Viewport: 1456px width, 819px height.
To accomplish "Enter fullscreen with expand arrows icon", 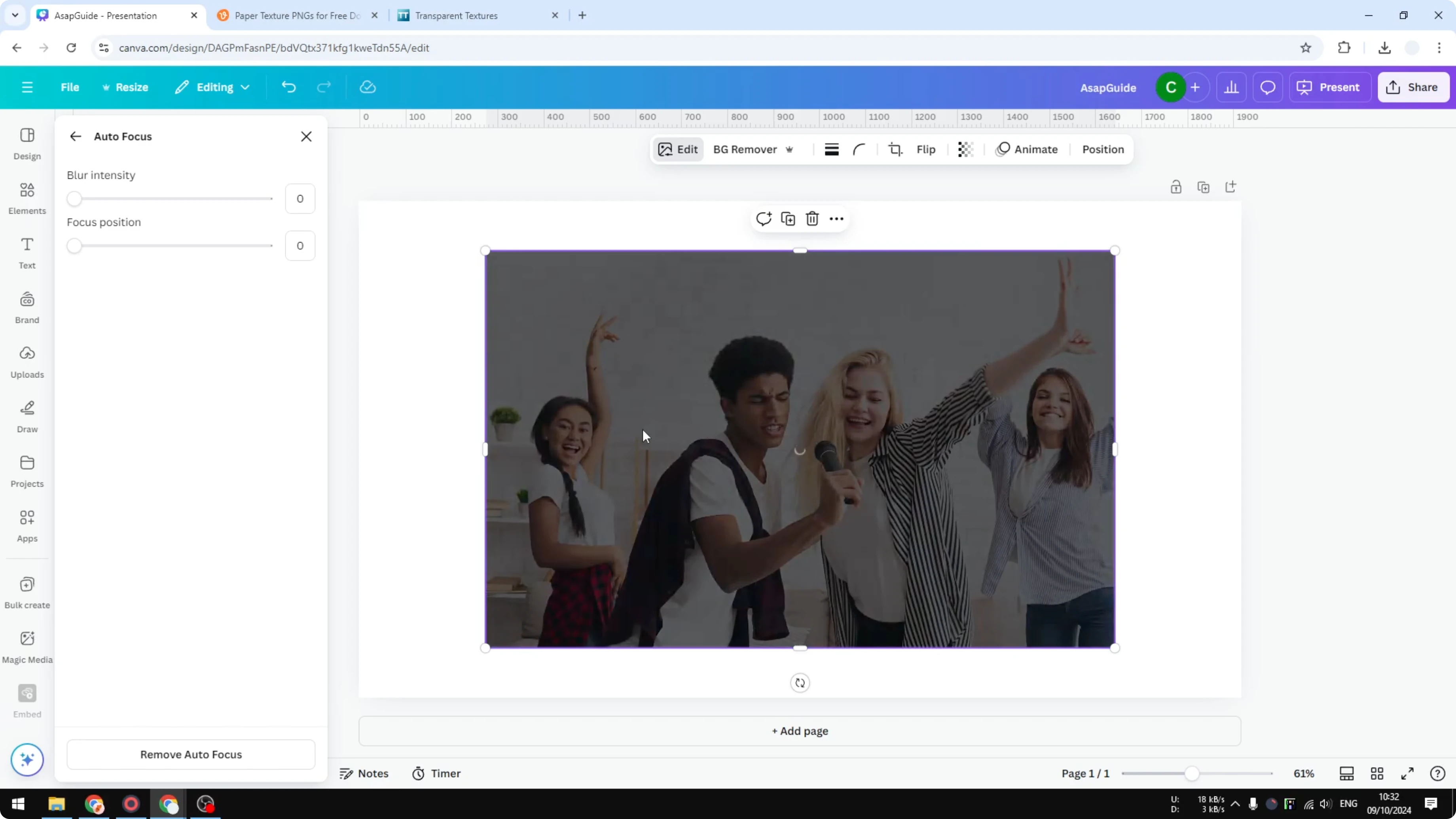I will [x=1407, y=773].
